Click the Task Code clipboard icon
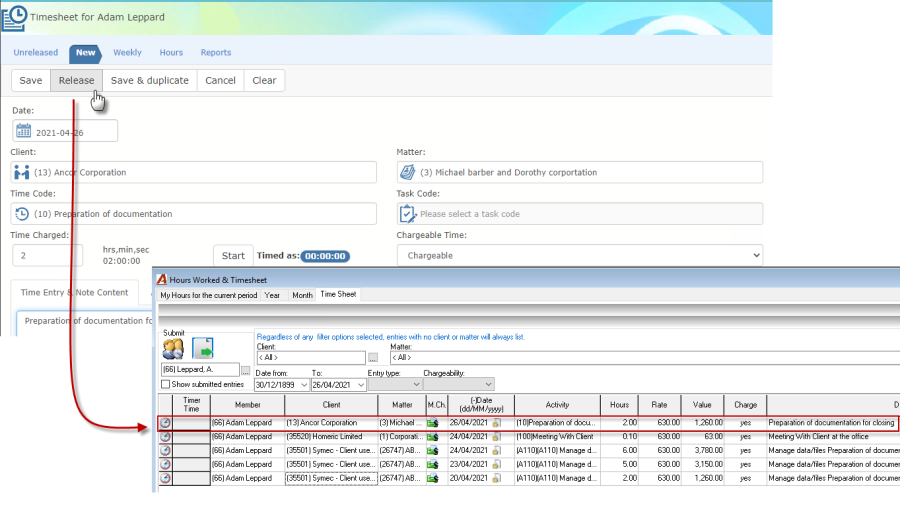 (408, 214)
